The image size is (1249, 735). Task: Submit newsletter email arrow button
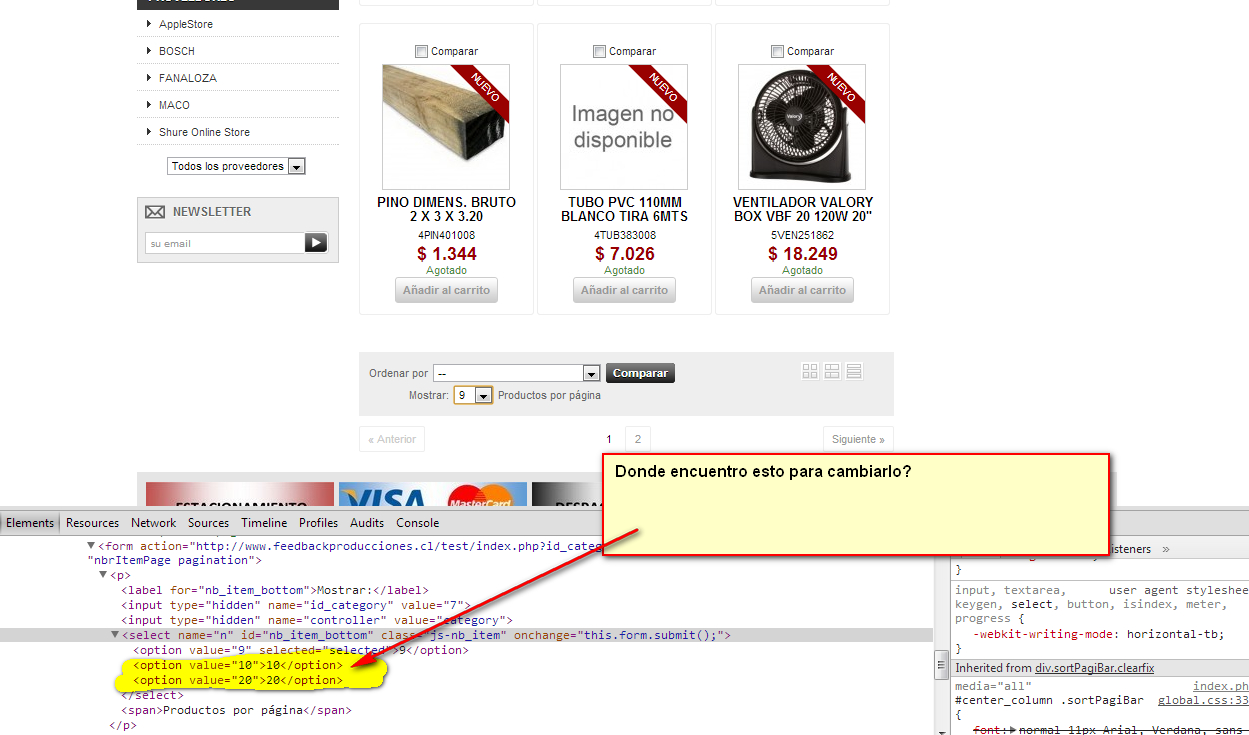316,243
